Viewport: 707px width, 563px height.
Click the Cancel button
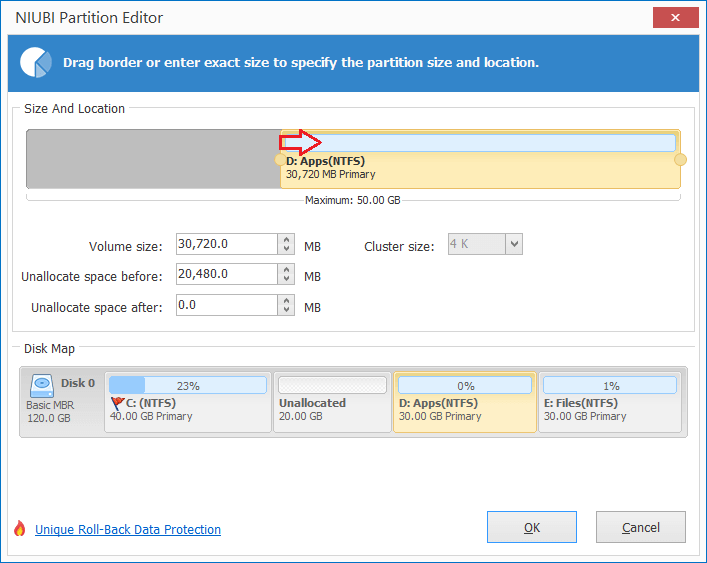pyautogui.click(x=641, y=527)
